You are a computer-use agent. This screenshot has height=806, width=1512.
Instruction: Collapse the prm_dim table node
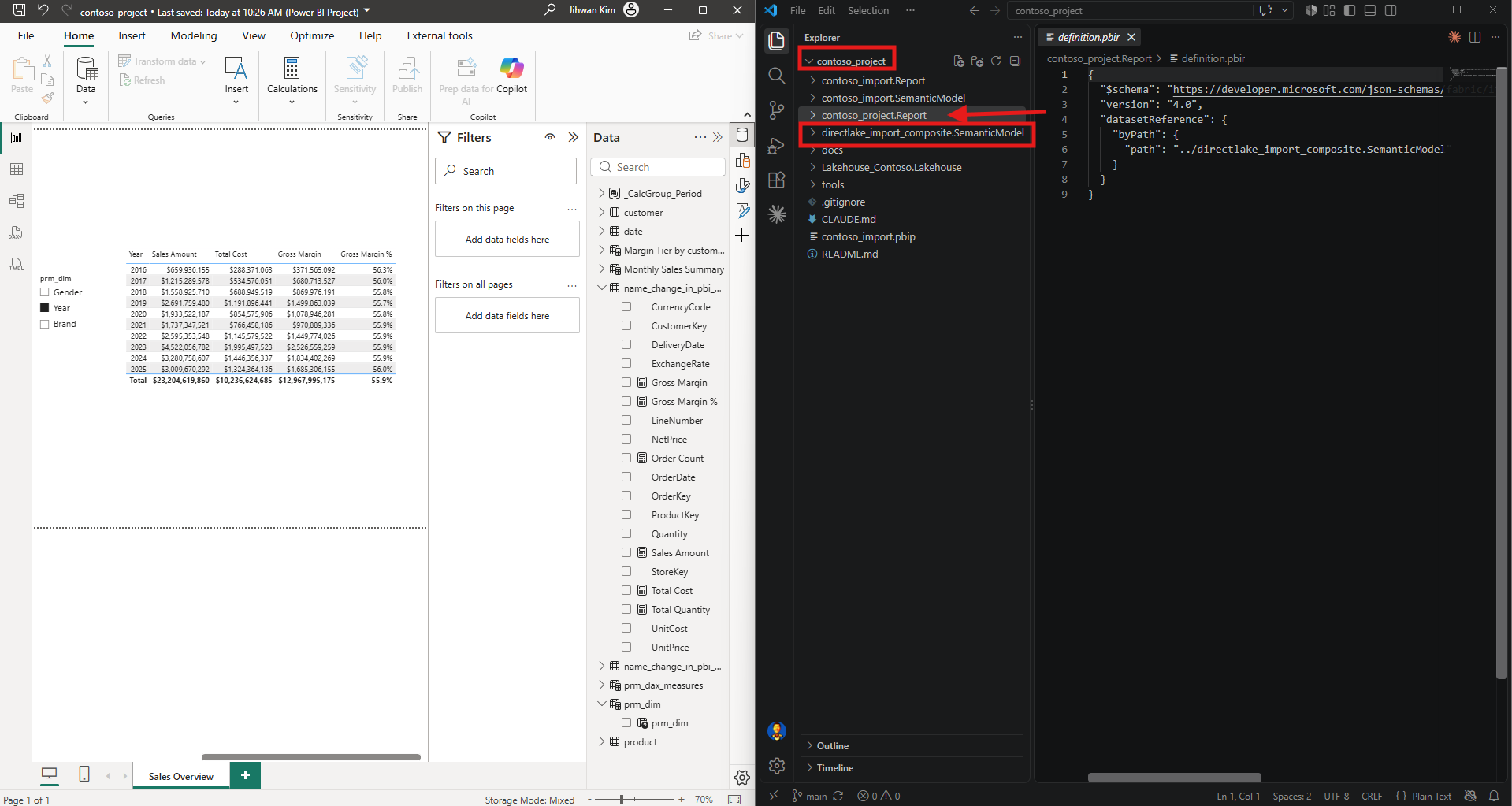[602, 704]
